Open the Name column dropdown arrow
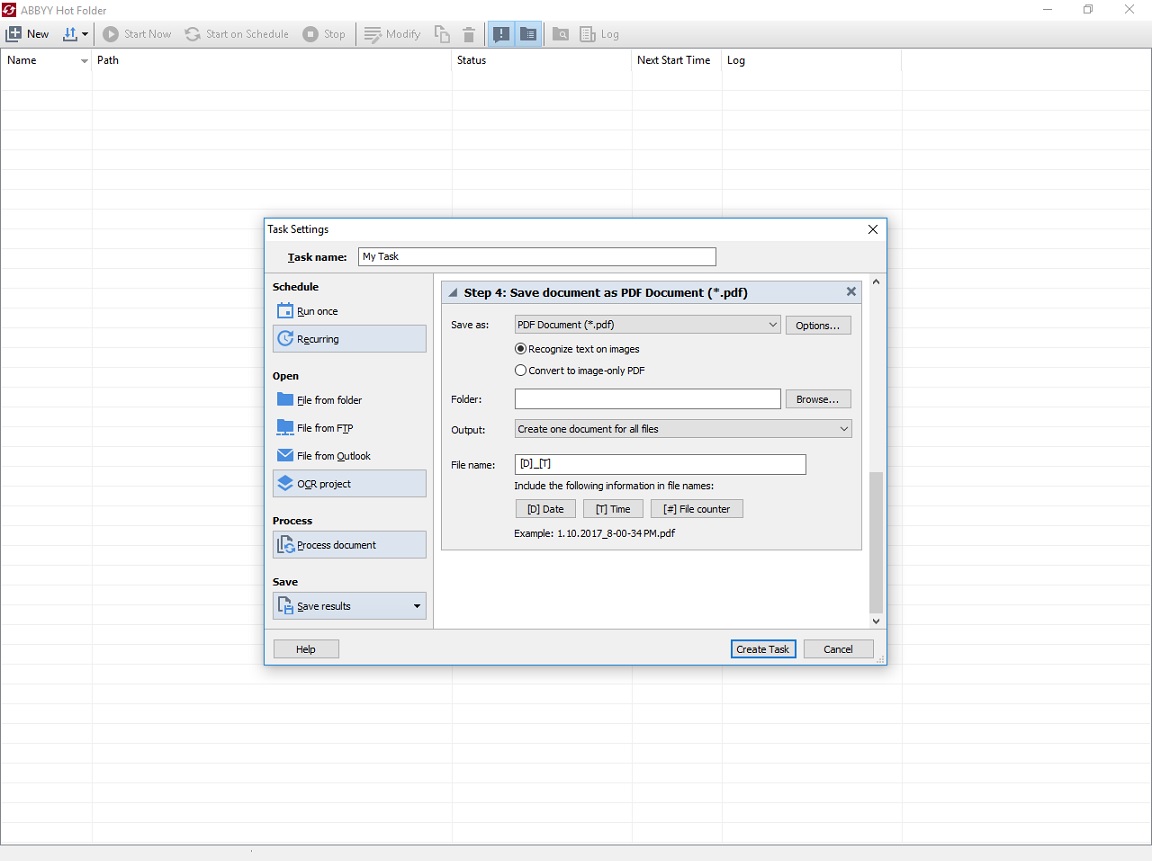1152x861 pixels. (84, 61)
